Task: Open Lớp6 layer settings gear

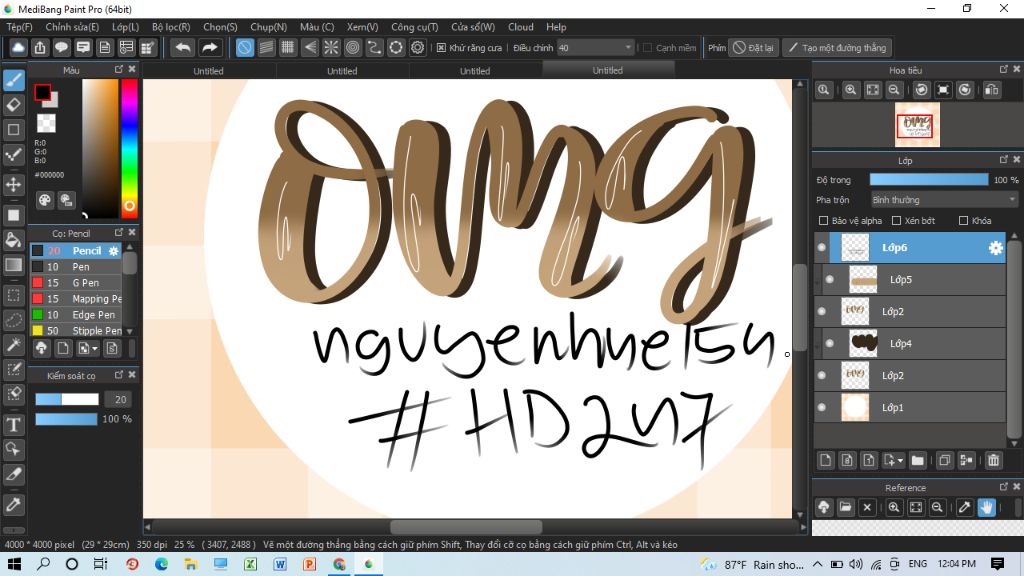Action: point(995,248)
